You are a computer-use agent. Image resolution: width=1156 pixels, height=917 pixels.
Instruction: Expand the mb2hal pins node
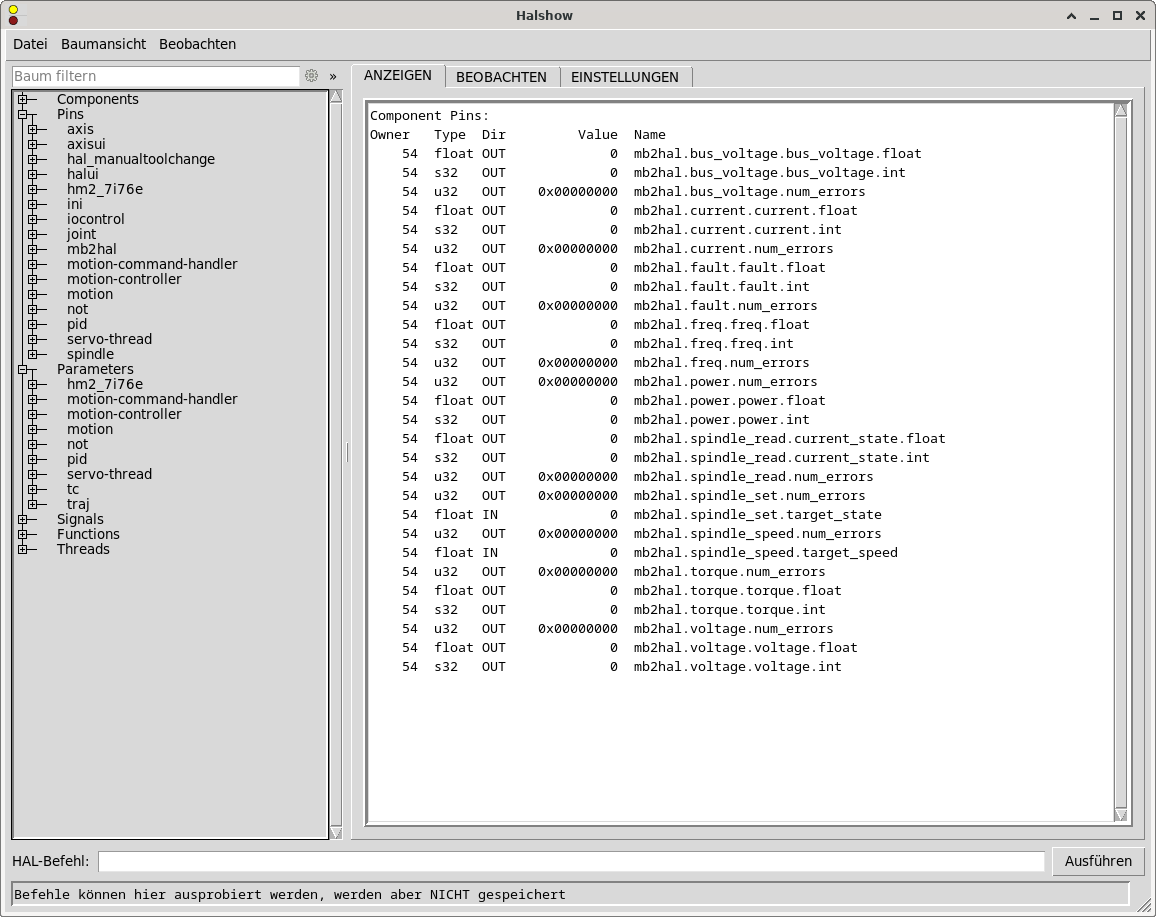(32, 249)
